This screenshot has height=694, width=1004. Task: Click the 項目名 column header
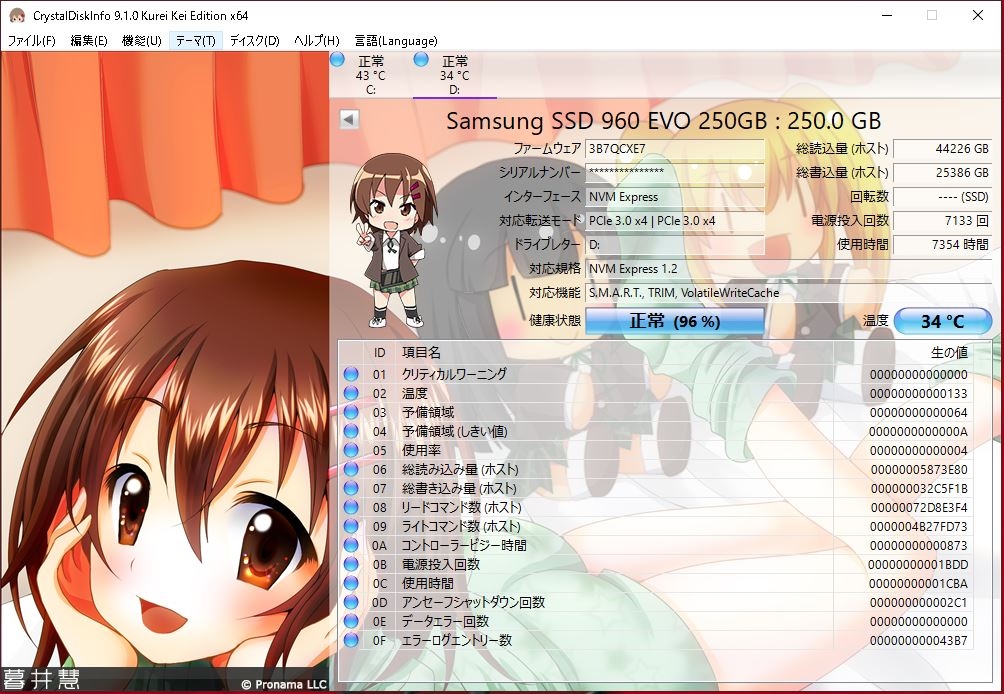click(421, 352)
